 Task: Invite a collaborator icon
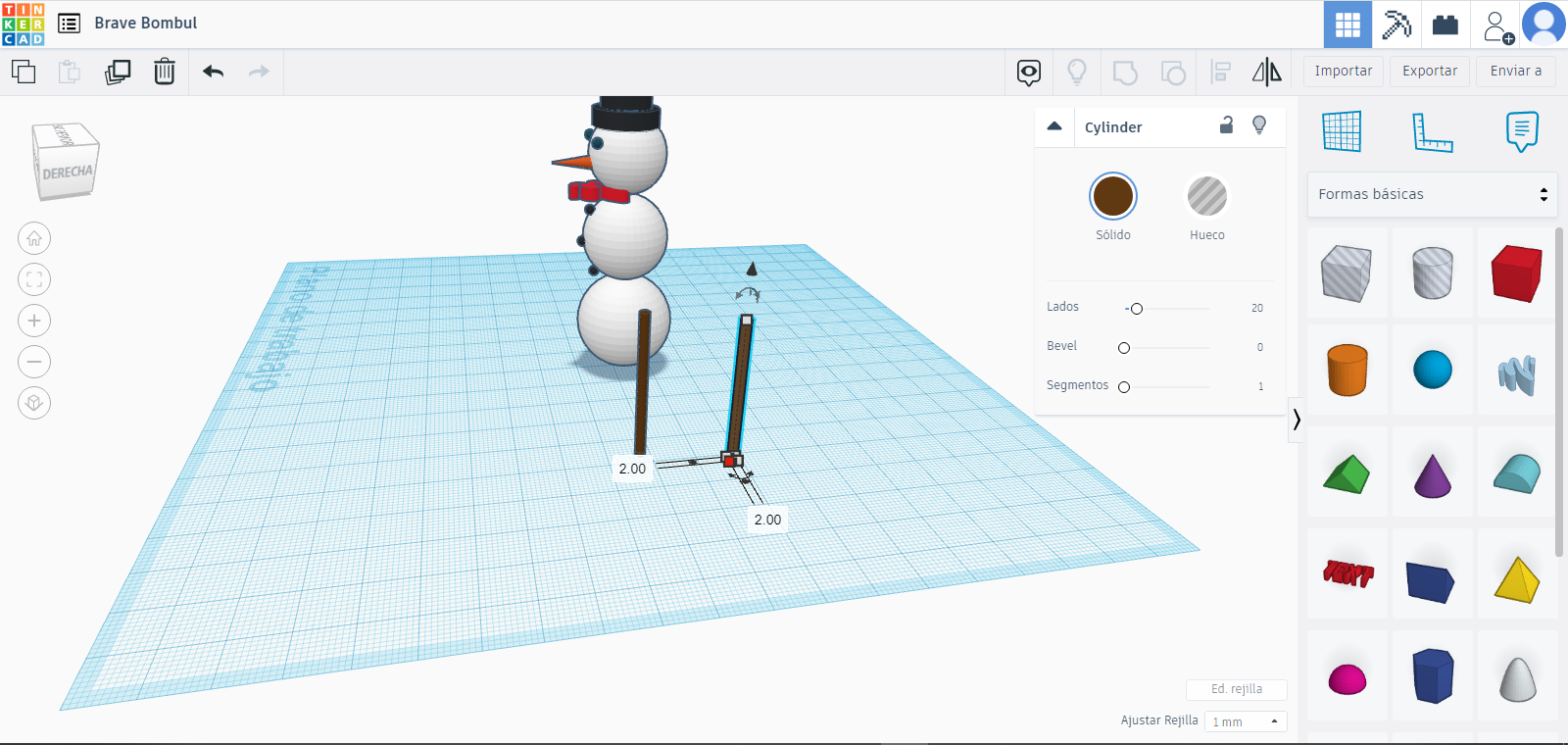(1497, 25)
